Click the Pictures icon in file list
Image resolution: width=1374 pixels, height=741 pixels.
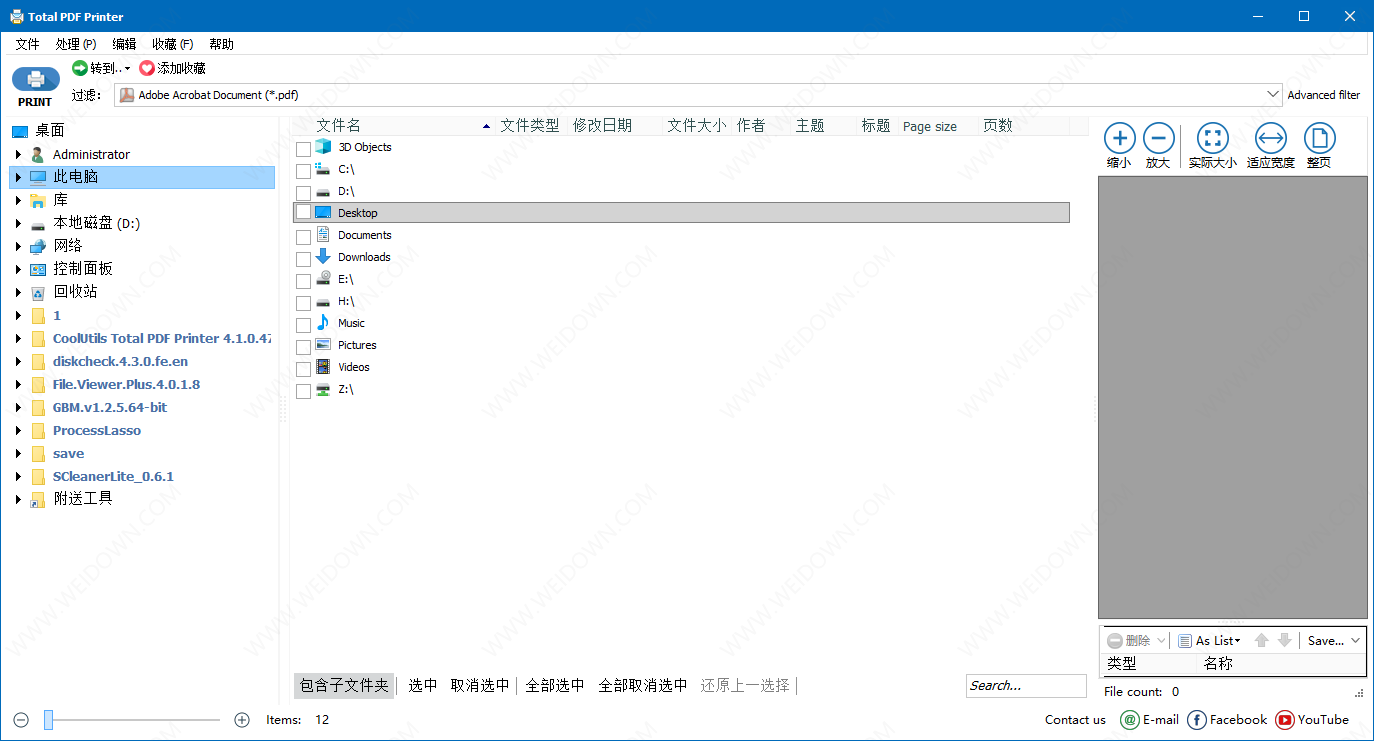click(323, 345)
